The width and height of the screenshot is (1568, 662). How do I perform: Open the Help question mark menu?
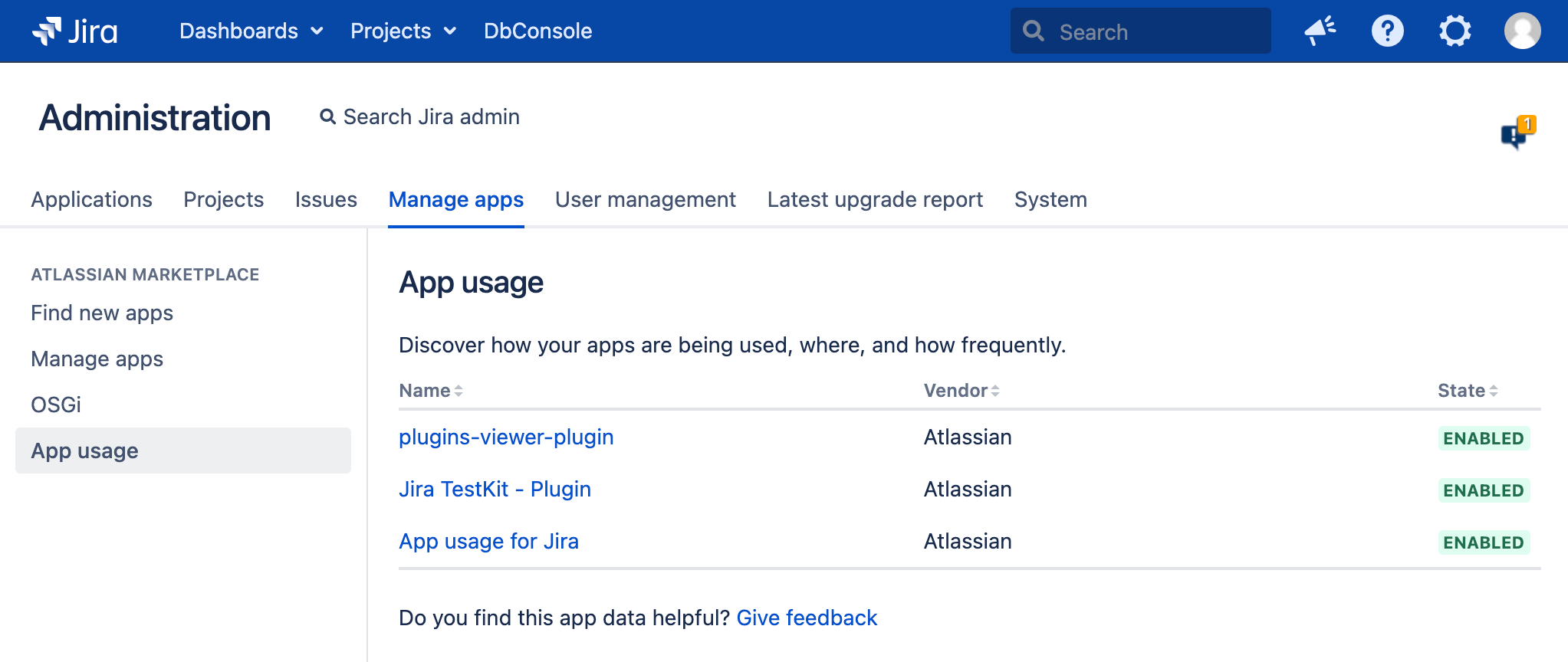[x=1387, y=31]
